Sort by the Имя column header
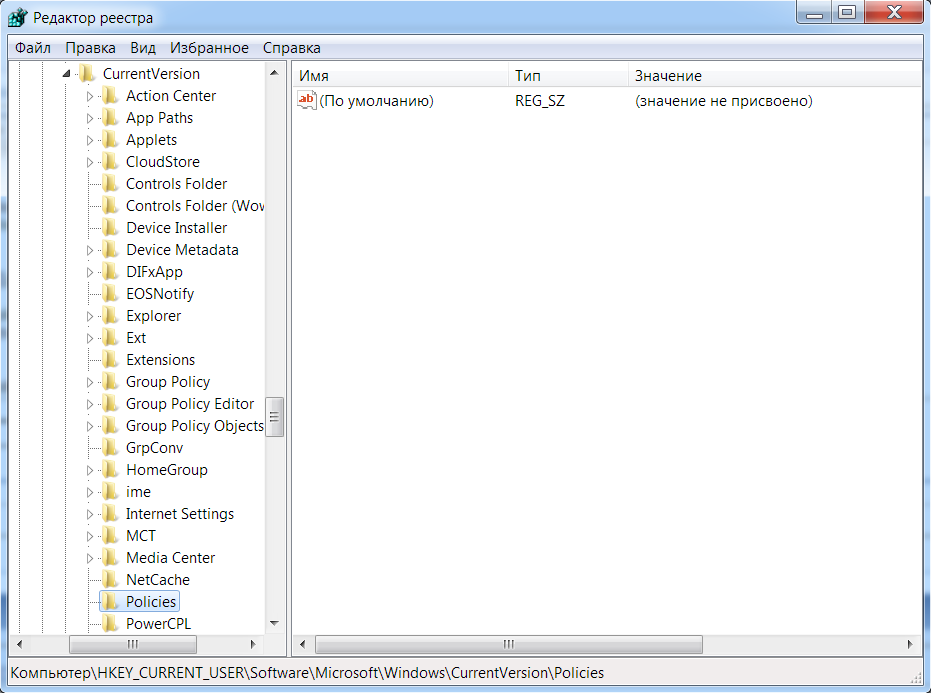Screen dimensions: 931x693 tap(401, 76)
